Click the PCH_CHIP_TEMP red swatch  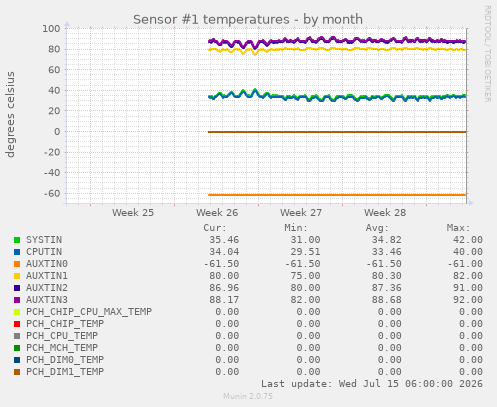pos(17,324)
